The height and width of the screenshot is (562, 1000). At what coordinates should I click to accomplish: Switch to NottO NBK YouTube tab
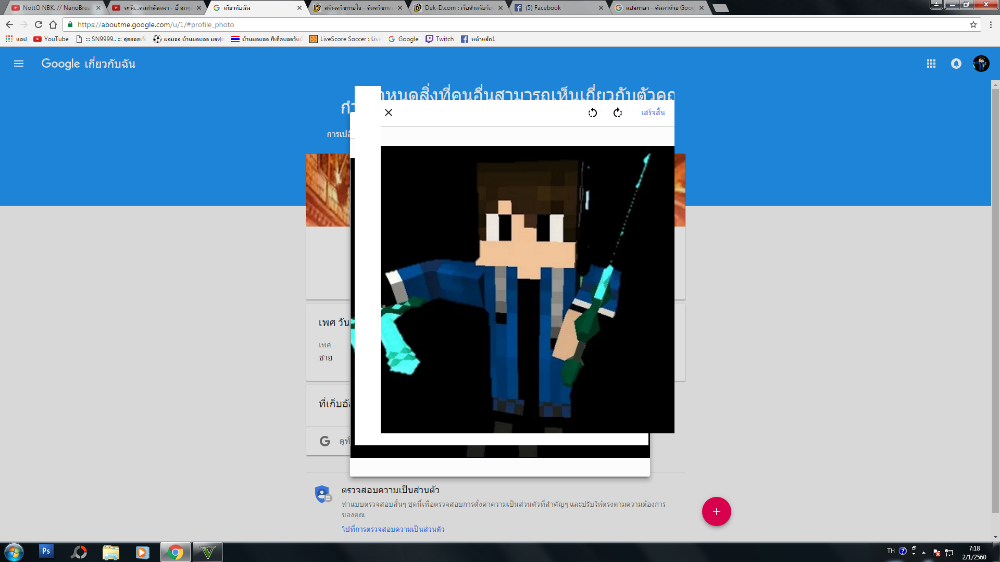tap(54, 8)
